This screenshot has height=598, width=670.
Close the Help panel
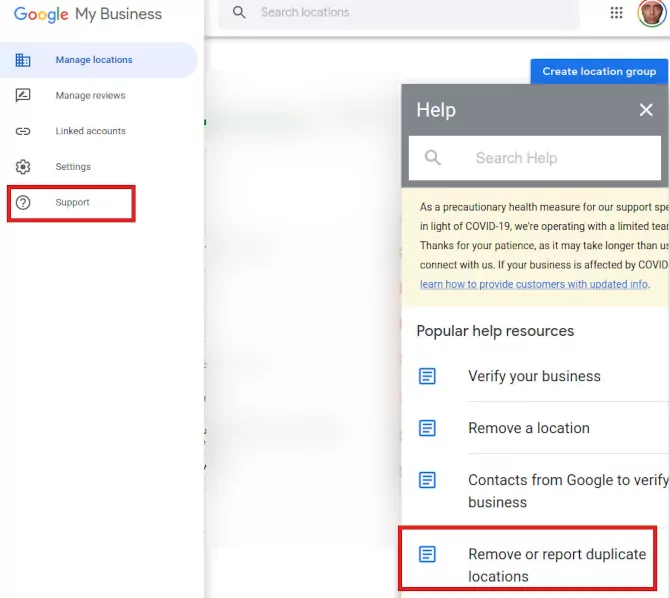646,110
